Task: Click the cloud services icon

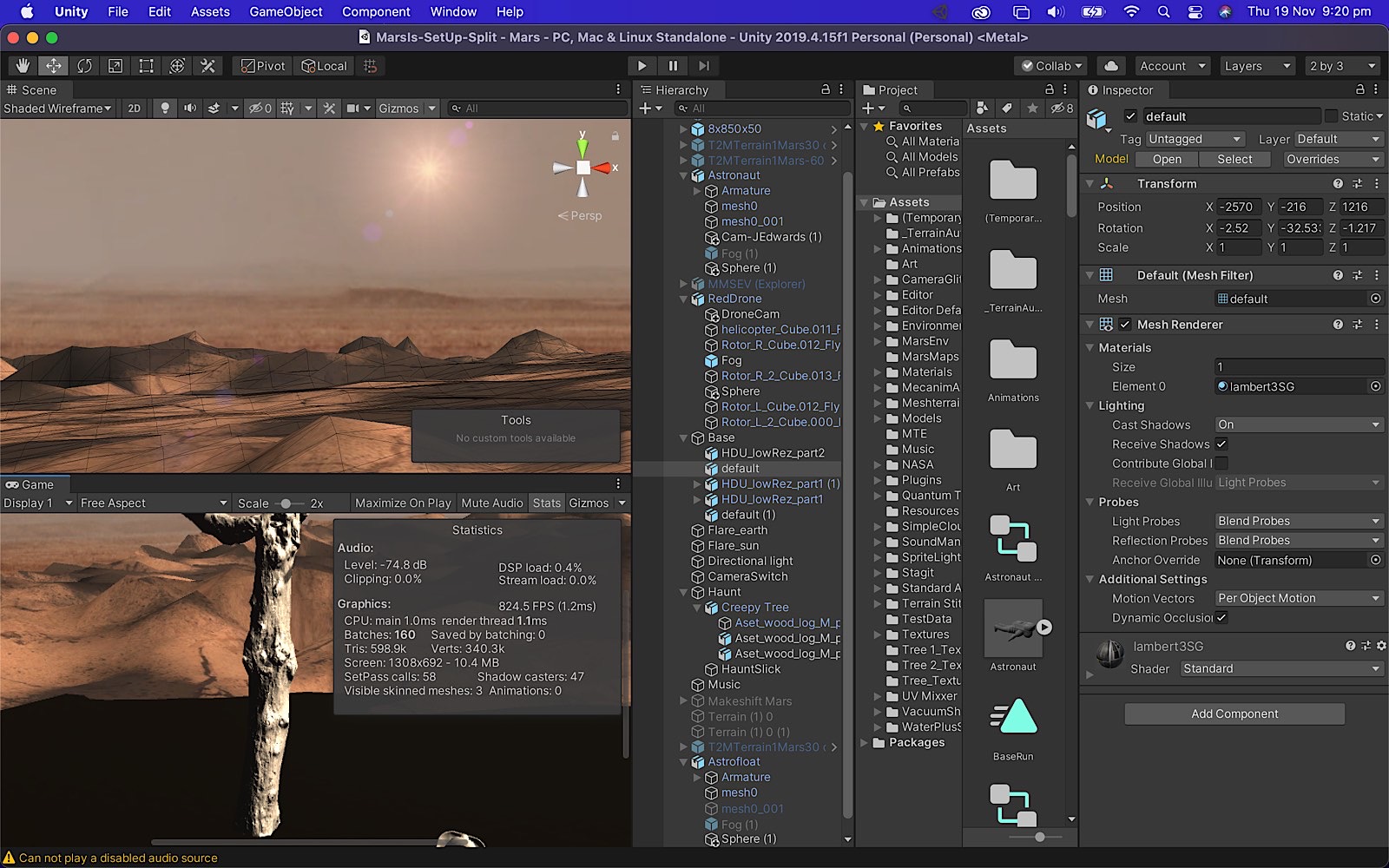Action: (1111, 66)
